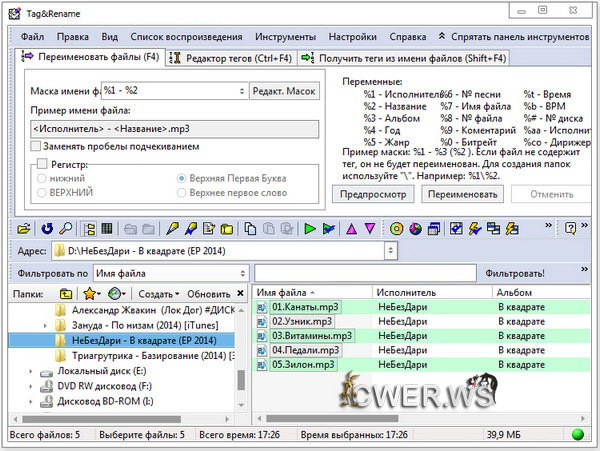Enable 'Заменять пробелы подчеркиванием' checkbox

(37, 147)
